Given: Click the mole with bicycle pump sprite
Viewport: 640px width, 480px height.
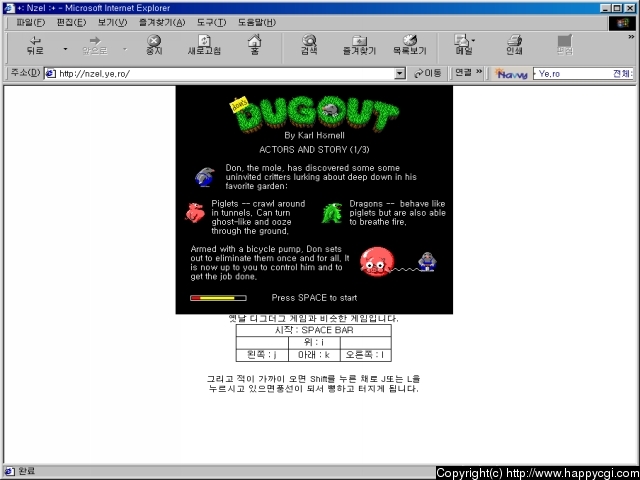Looking at the screenshot, I should coord(427,262).
